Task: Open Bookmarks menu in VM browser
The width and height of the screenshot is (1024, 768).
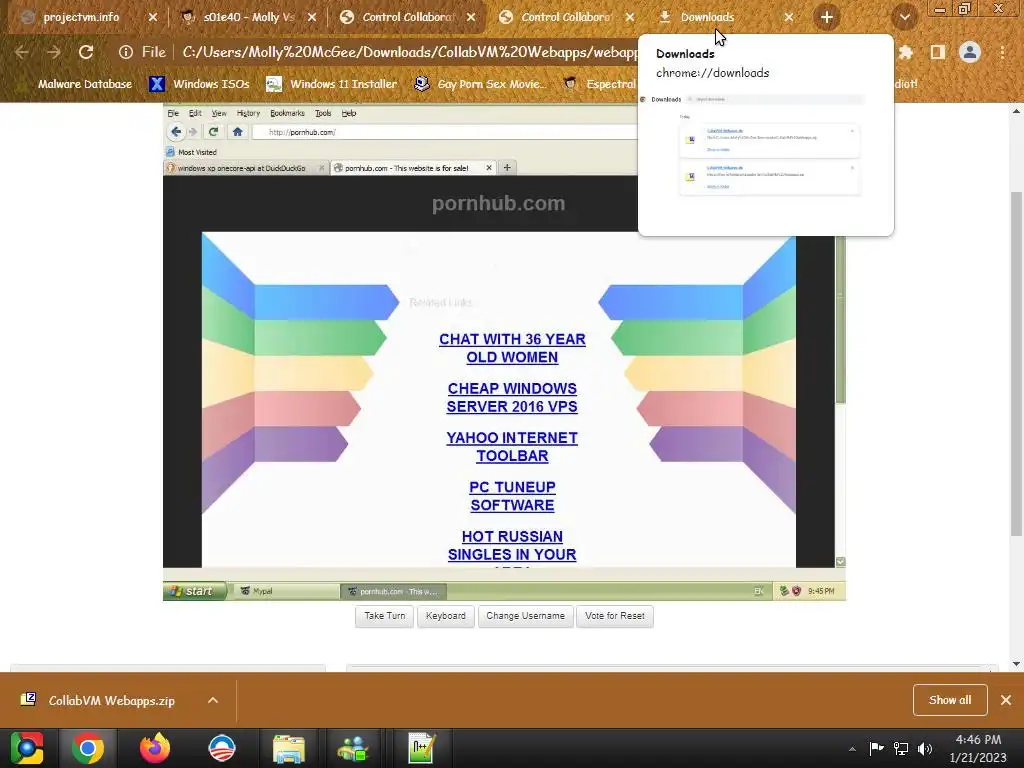Action: click(x=287, y=113)
